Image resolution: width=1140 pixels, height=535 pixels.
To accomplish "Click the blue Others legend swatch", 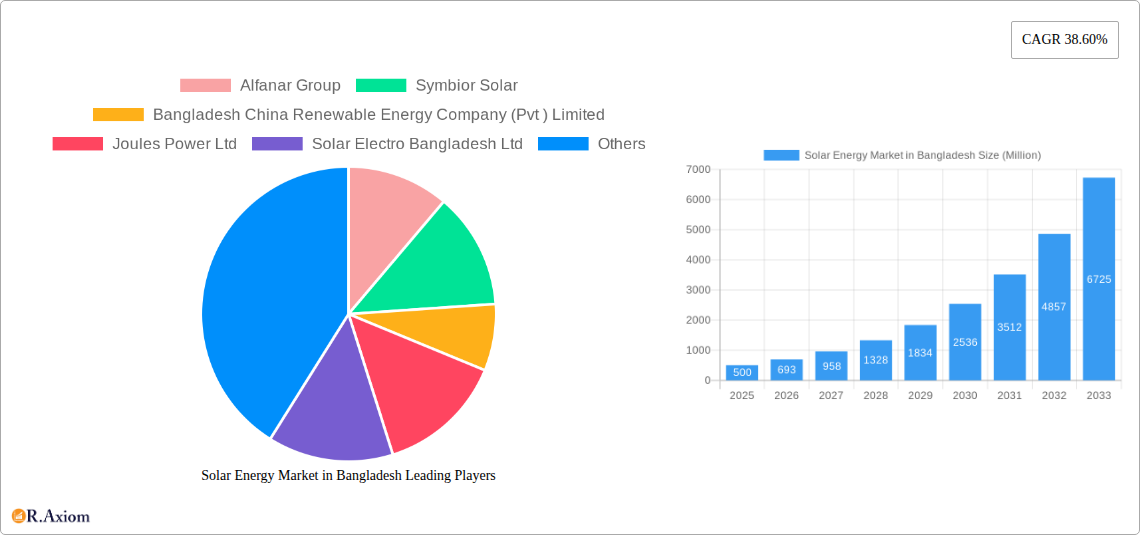I will [x=563, y=144].
